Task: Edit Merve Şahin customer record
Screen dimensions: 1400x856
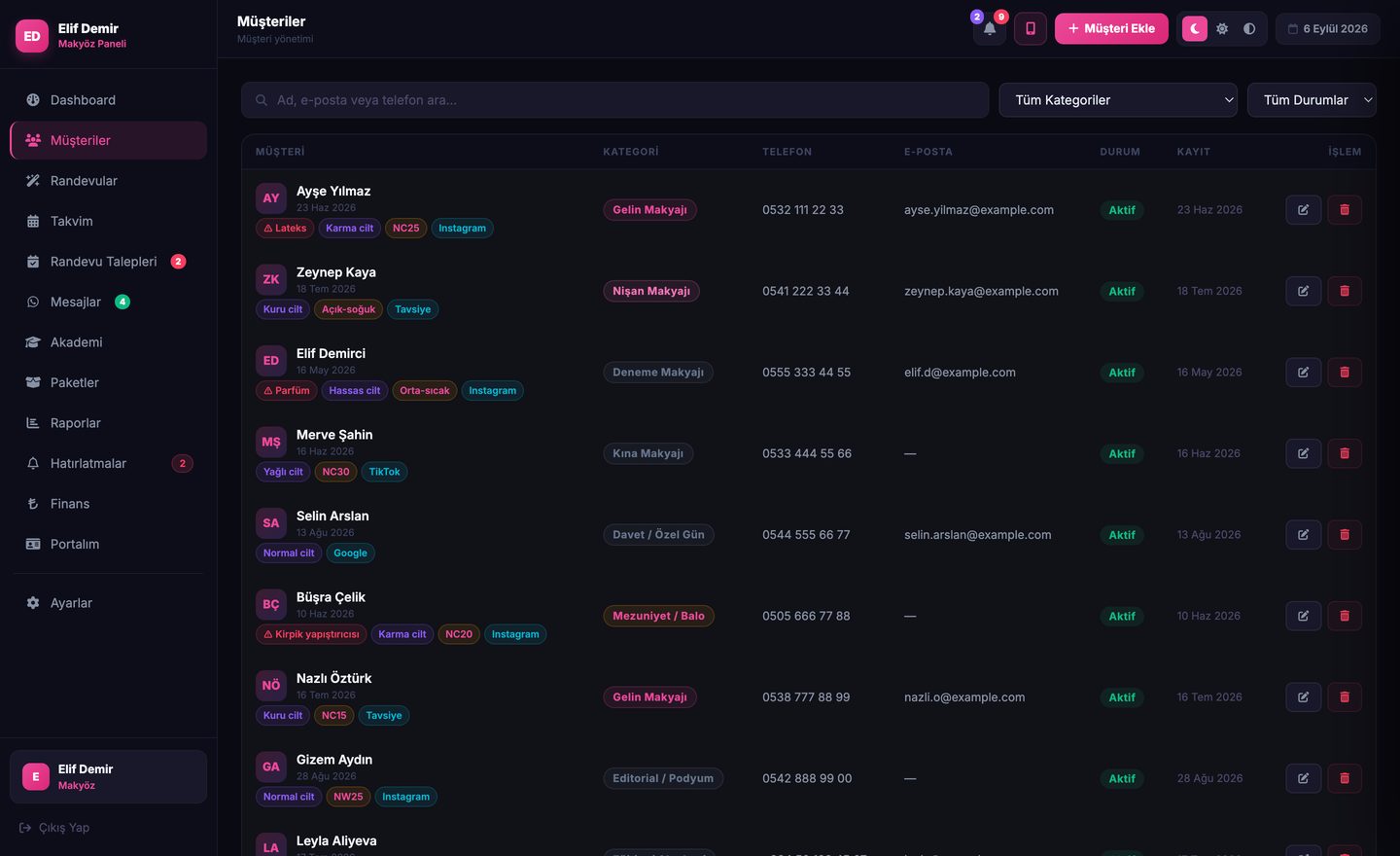Action: [1303, 453]
